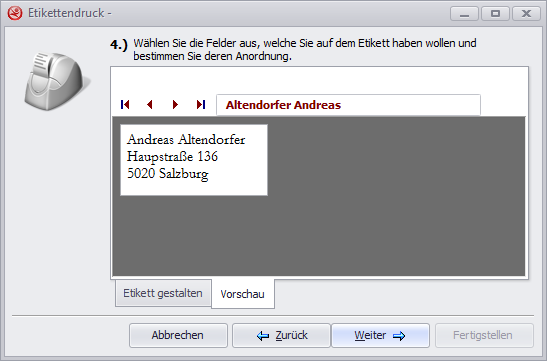Click the Etikettendruck application icon

(x=15, y=14)
